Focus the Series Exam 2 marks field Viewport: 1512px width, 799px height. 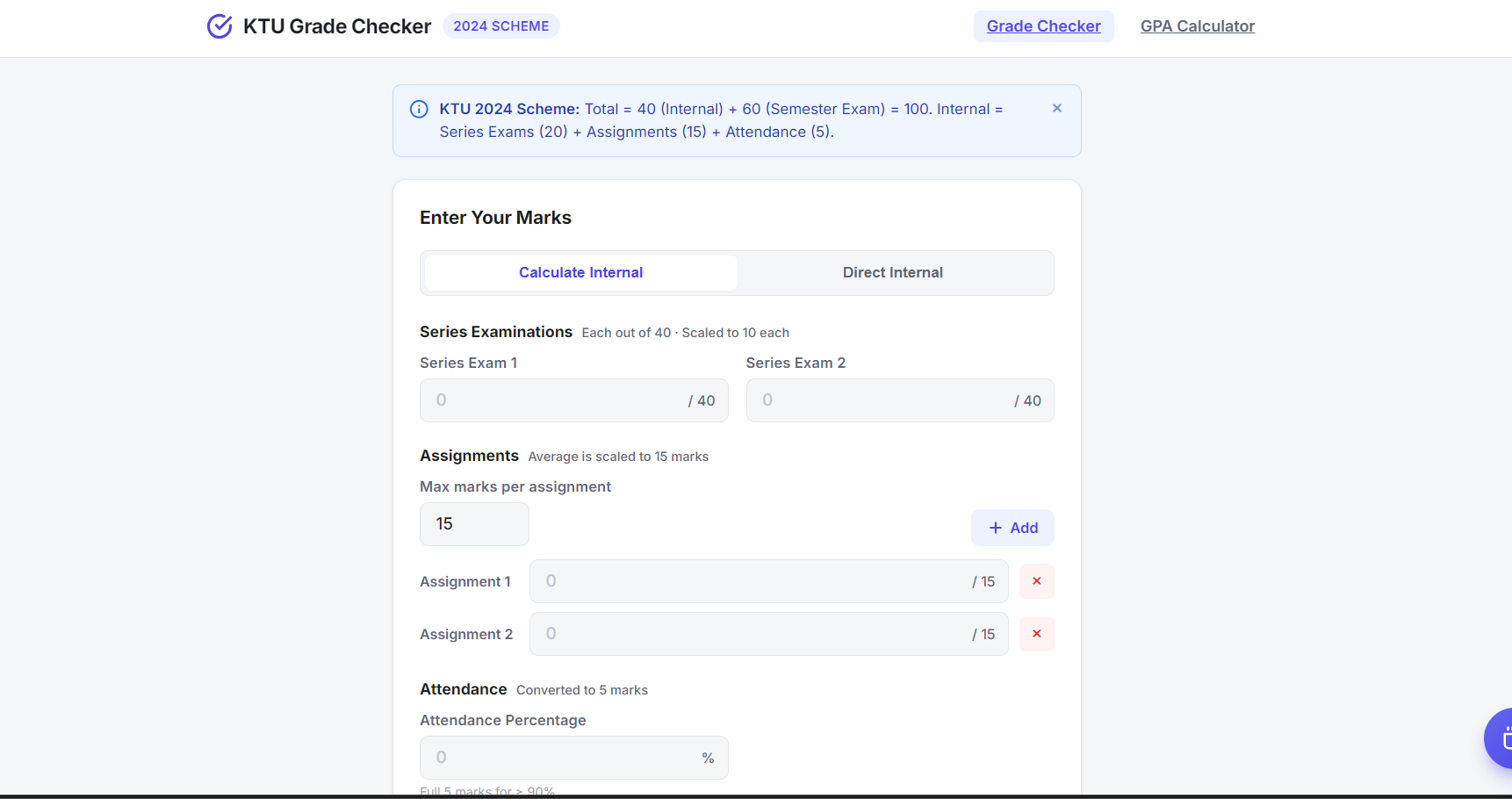coord(900,400)
